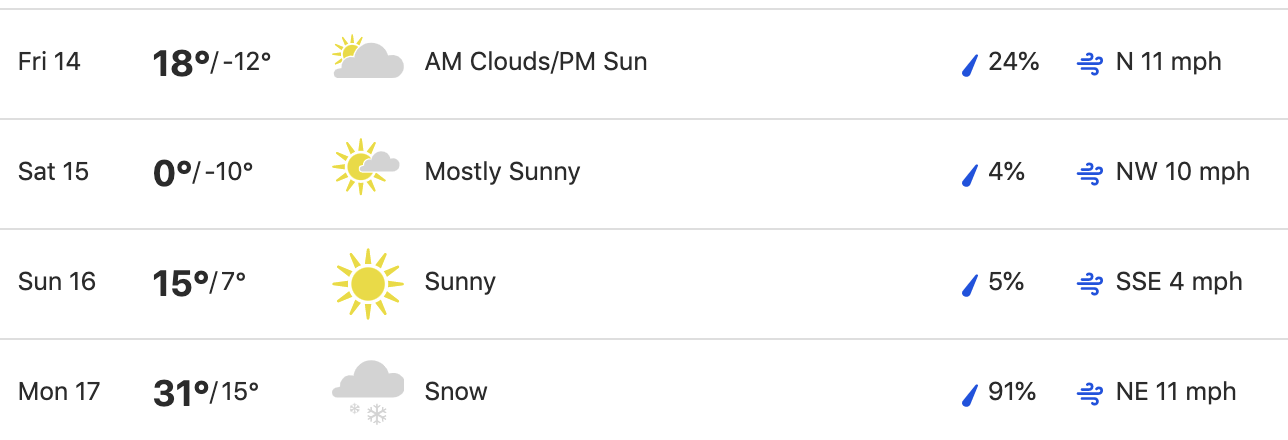This screenshot has width=1288, height=440.
Task: Click the 5% precipitation chance value
Action: 1006,282
